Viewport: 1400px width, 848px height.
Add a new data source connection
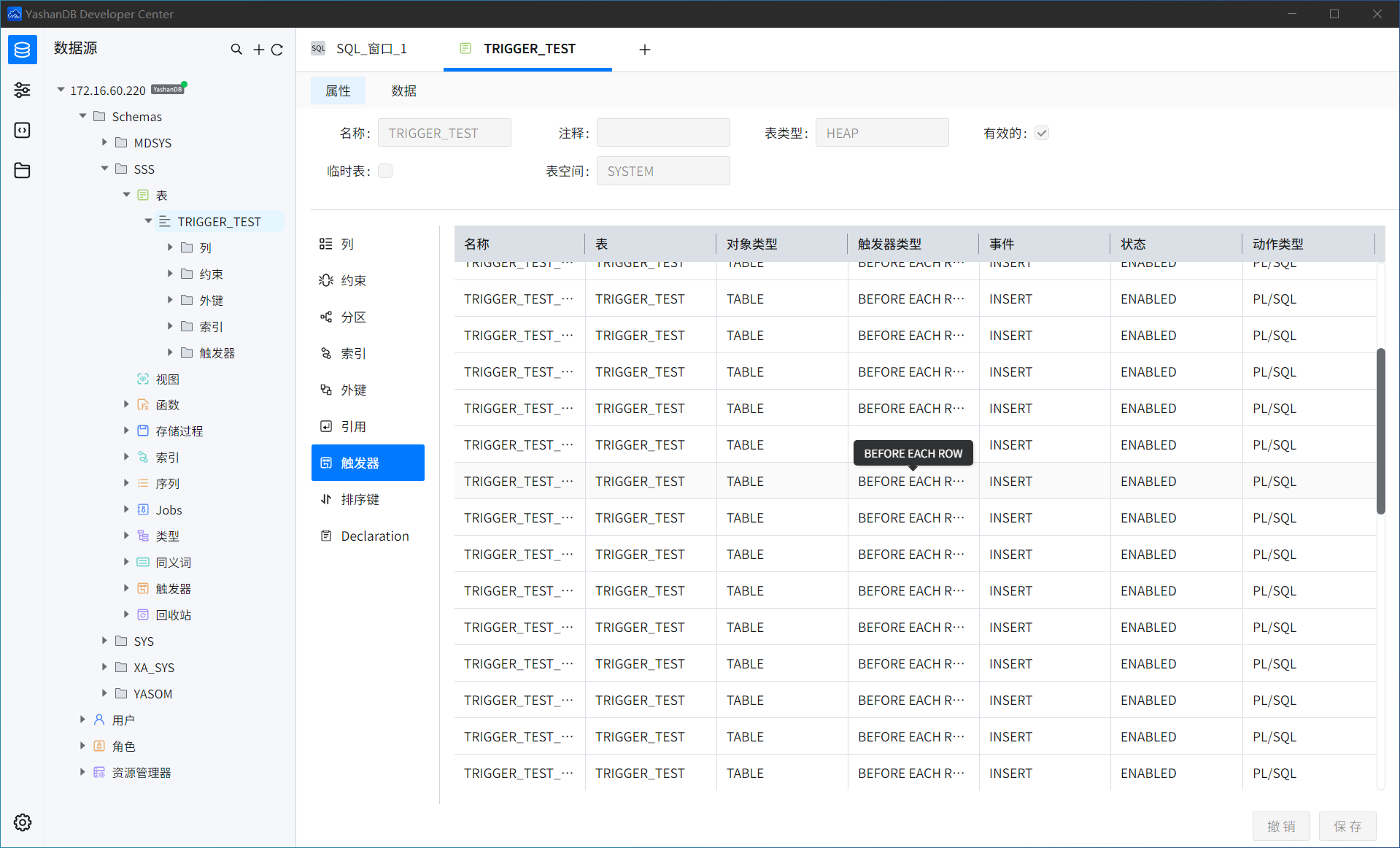click(258, 49)
